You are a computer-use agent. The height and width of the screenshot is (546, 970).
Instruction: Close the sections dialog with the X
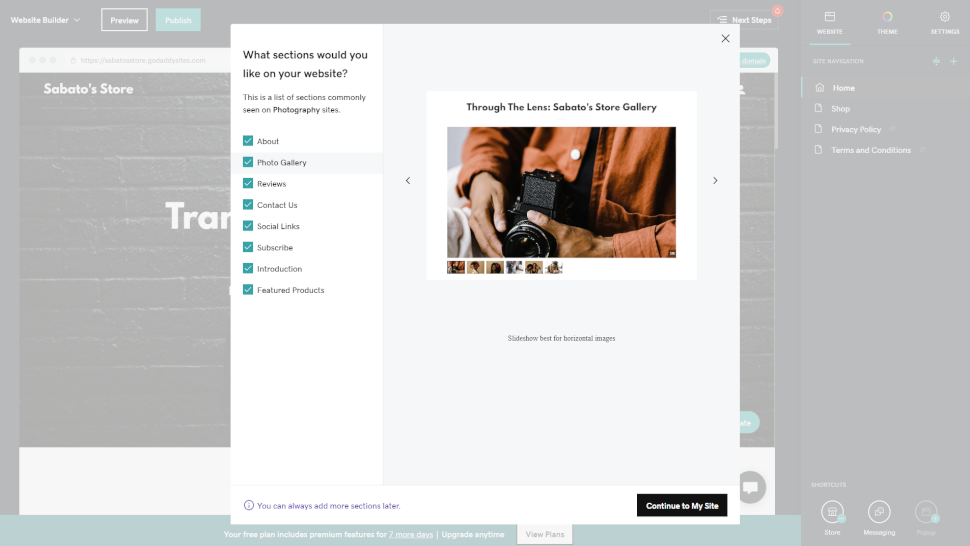(x=725, y=38)
